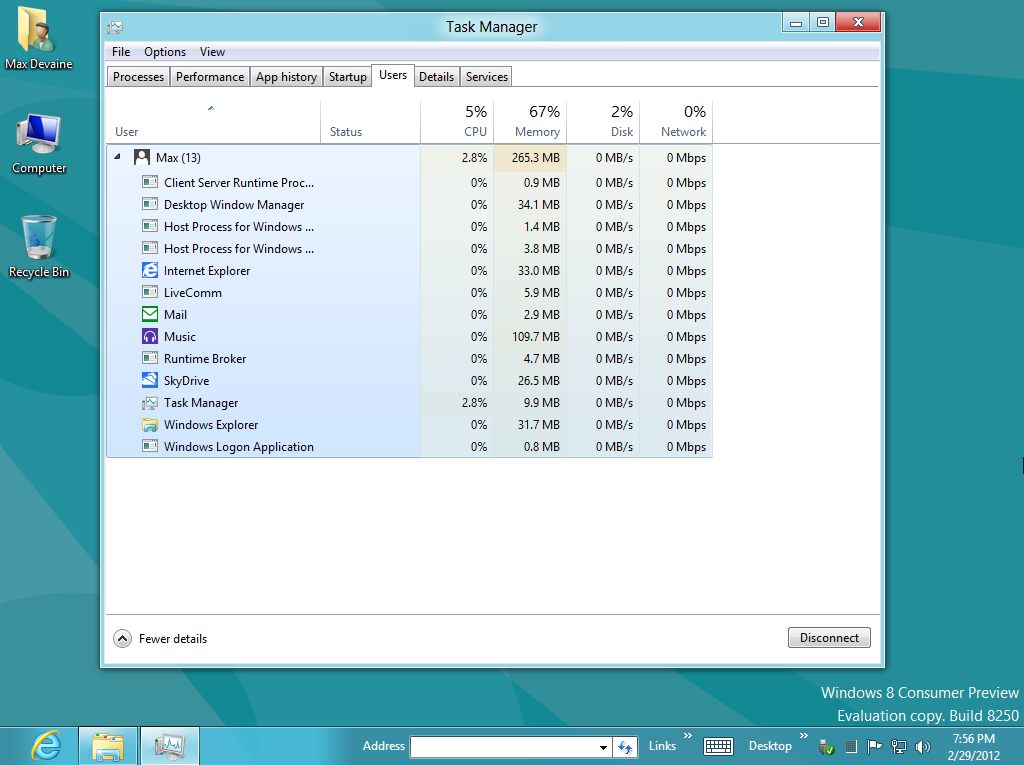Select the Windows Logon Application name
Screen dimensions: 1024x765
point(238,447)
